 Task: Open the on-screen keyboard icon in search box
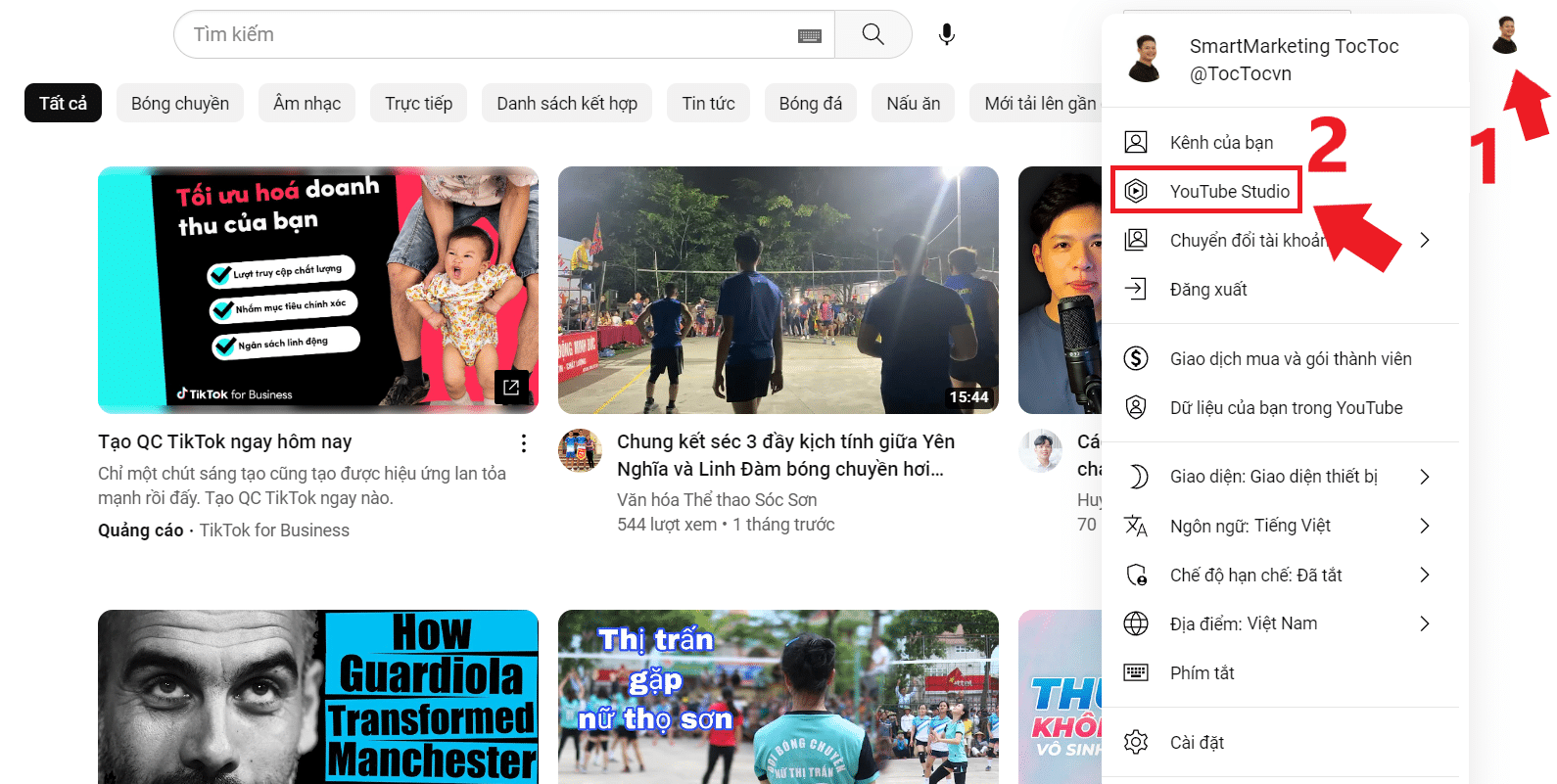(810, 36)
